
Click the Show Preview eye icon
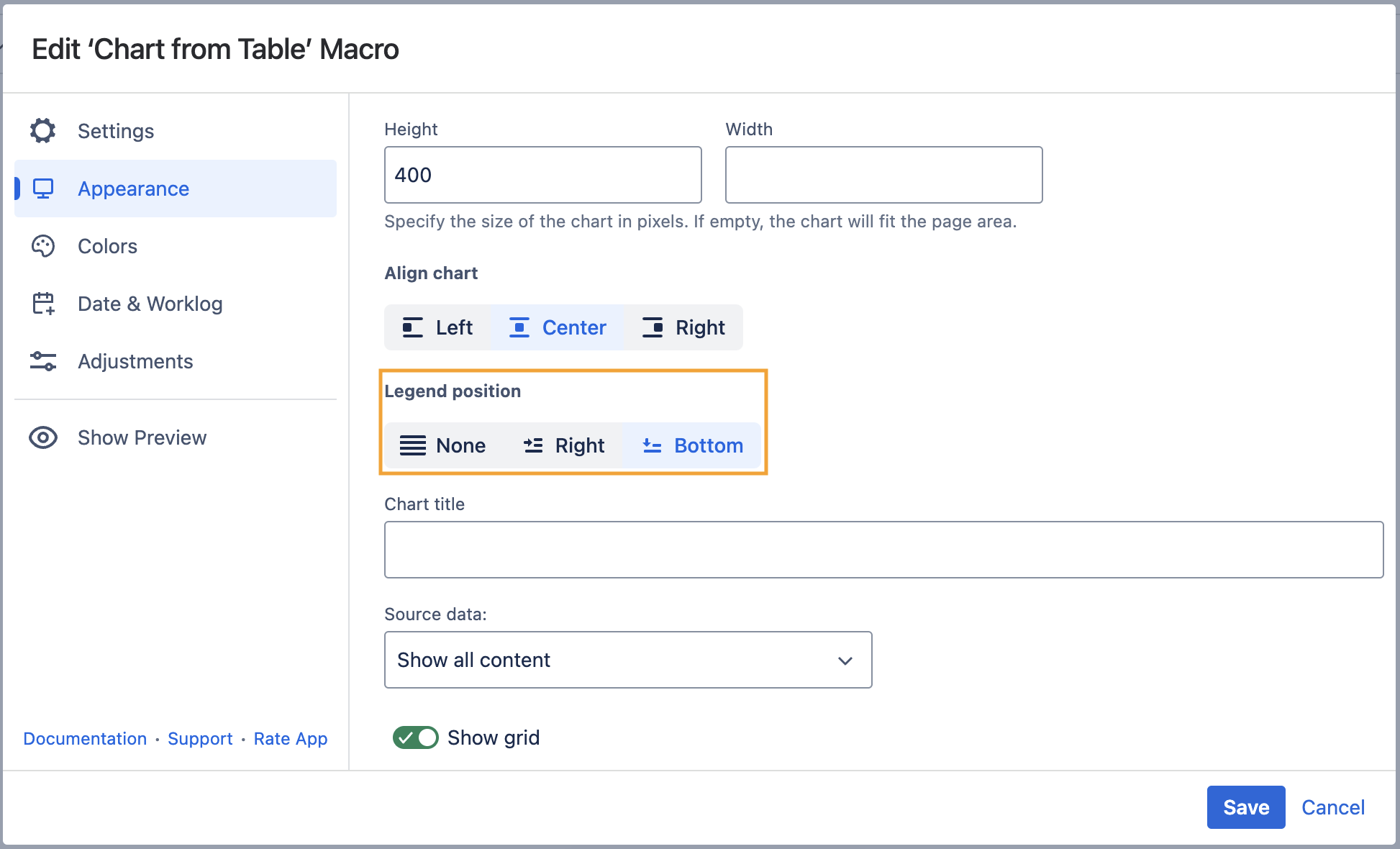[43, 437]
